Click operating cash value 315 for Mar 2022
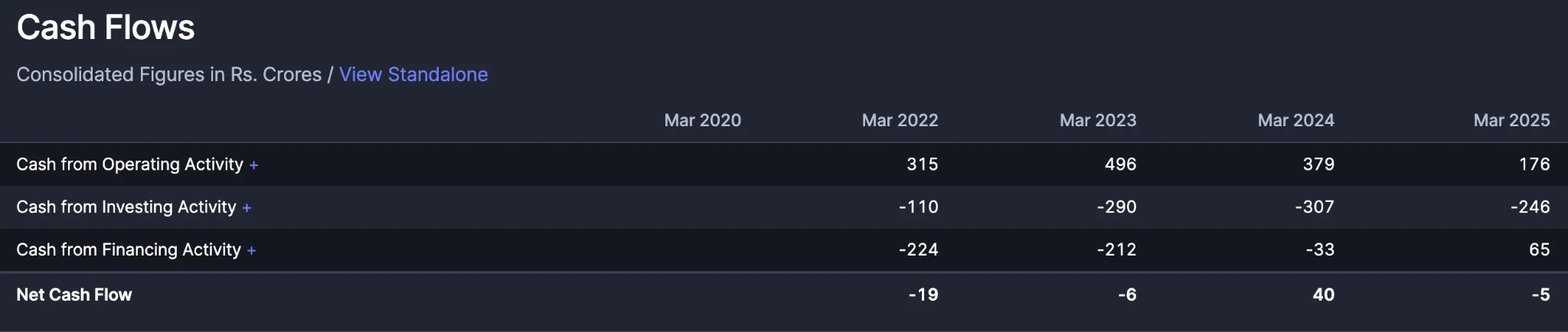 [922, 164]
